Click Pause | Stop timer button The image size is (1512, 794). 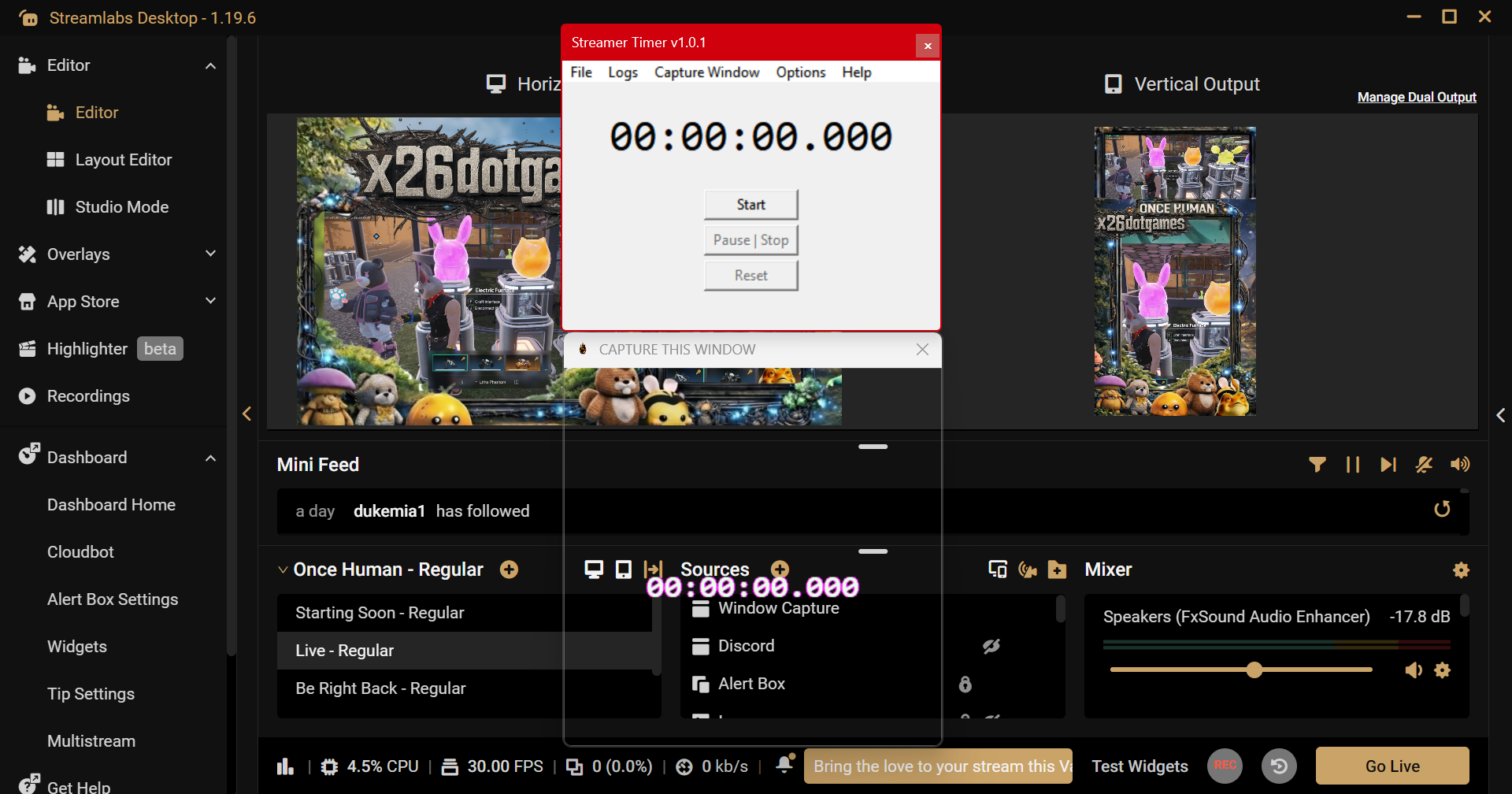[x=750, y=240]
